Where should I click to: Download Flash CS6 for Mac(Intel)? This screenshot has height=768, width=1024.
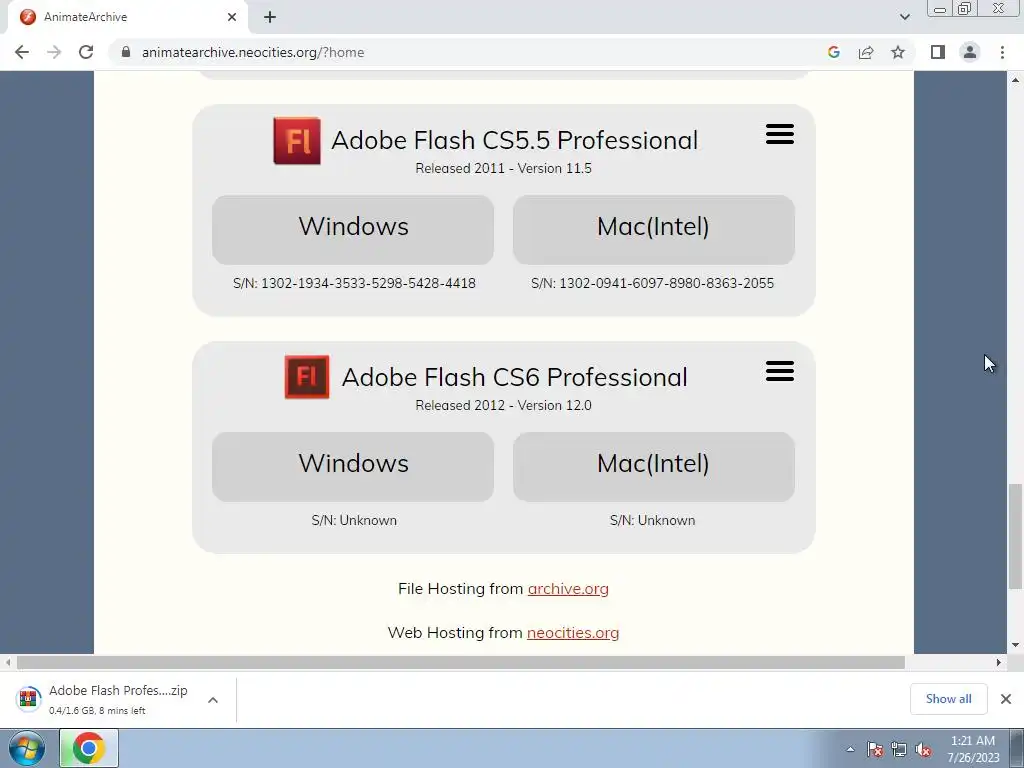[x=654, y=467]
